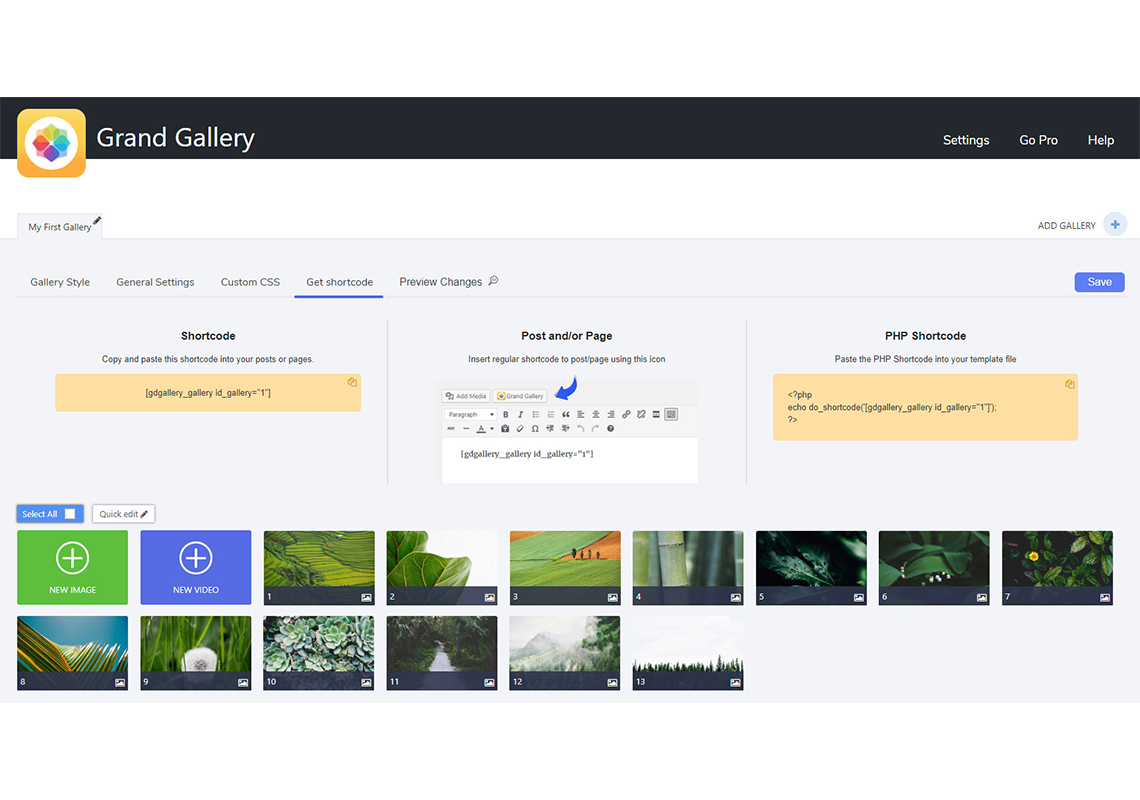Screen dimensions: 1140x800
Task: Click image type icon on thumbnail 6
Action: coord(982,598)
